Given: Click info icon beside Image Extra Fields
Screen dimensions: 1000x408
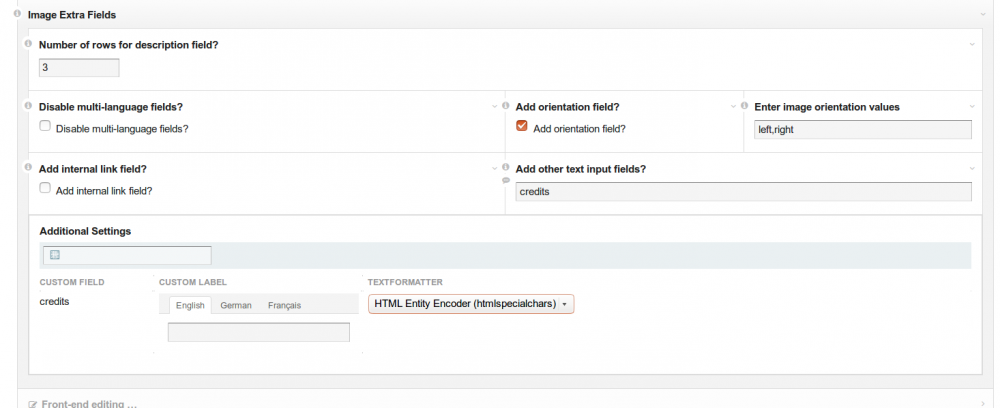Looking at the screenshot, I should tap(18, 14).
